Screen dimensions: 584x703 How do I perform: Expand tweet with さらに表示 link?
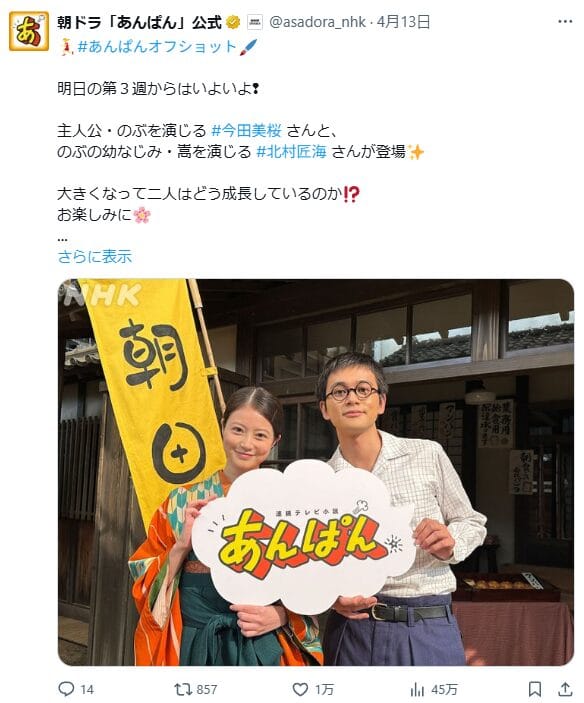point(95,256)
